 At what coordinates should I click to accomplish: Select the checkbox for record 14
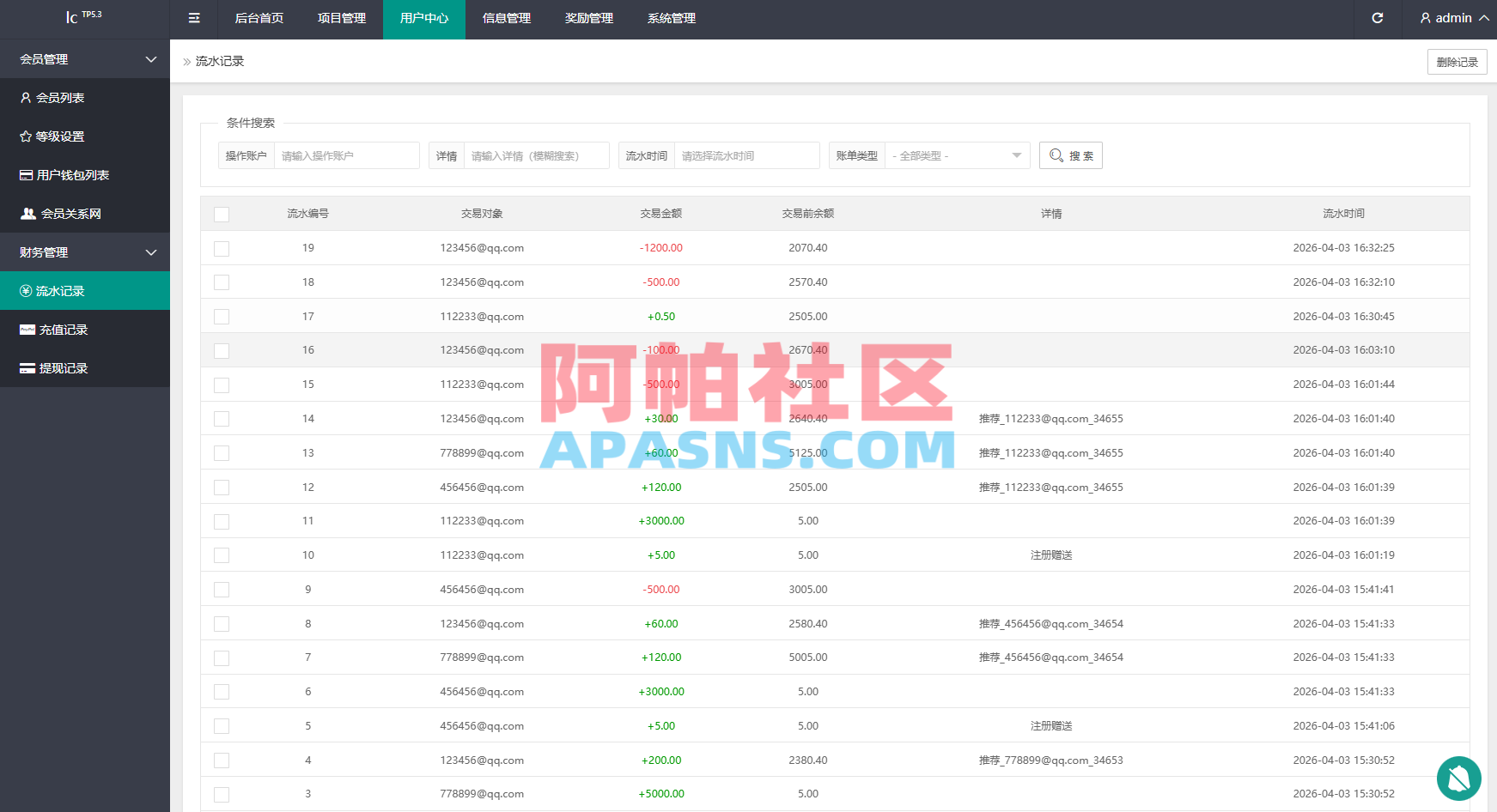pos(222,419)
